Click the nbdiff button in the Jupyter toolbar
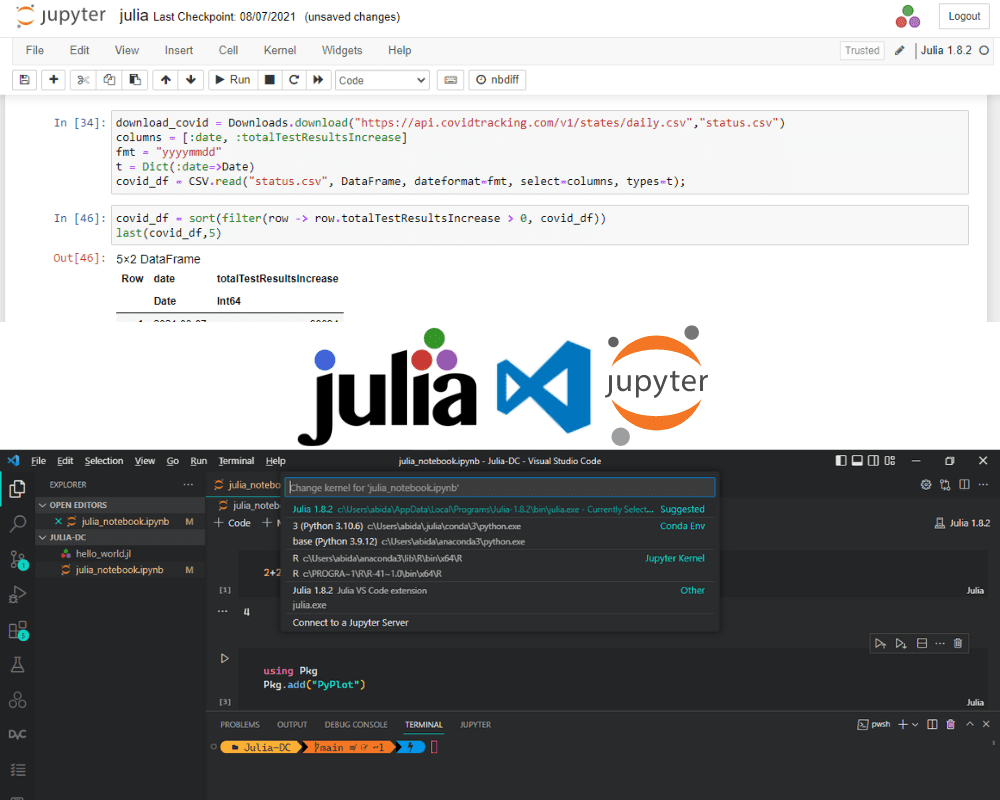Viewport: 1000px width, 800px height. click(497, 80)
